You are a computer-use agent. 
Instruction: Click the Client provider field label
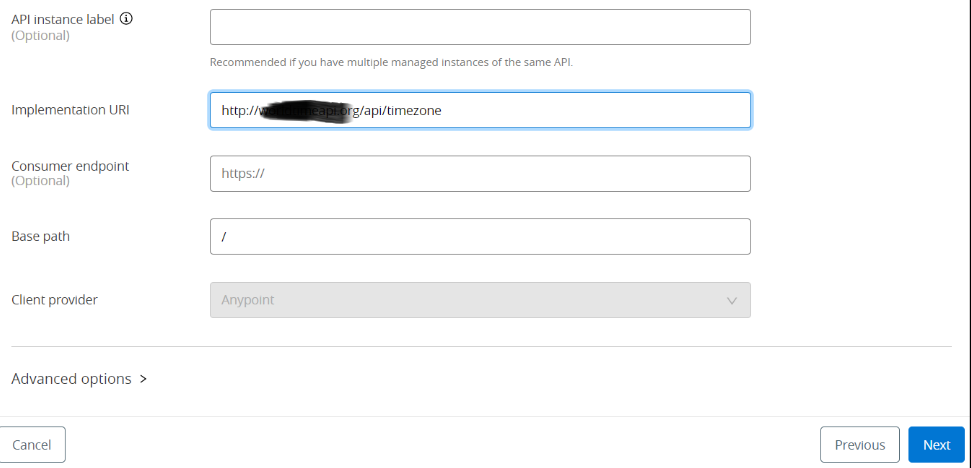point(54,300)
